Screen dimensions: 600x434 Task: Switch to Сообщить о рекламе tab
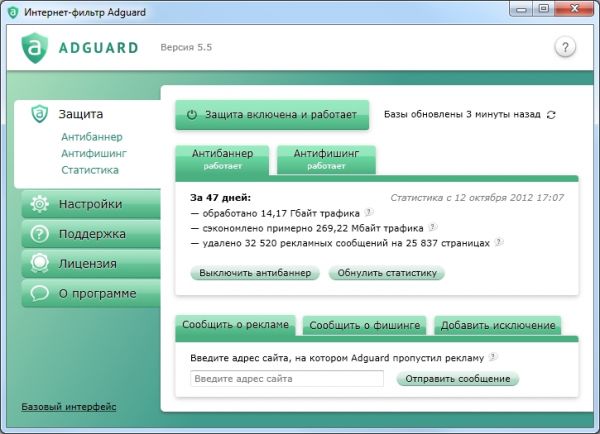[x=235, y=325]
